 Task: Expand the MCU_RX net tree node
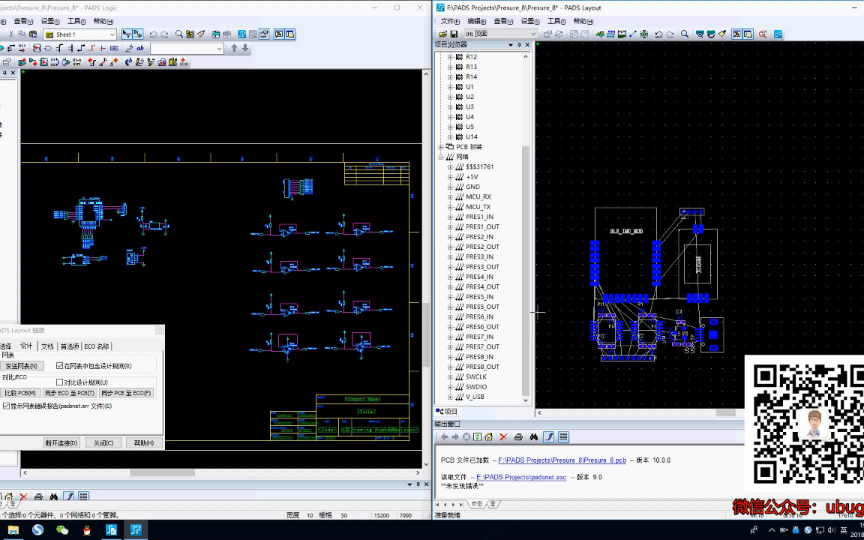[450, 197]
